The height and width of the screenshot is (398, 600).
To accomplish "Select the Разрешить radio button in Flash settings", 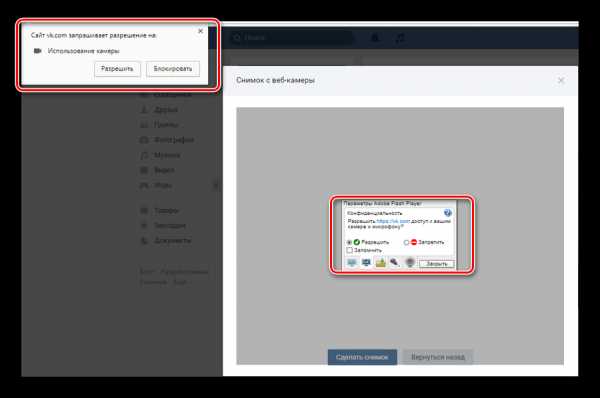I will click(x=349, y=242).
